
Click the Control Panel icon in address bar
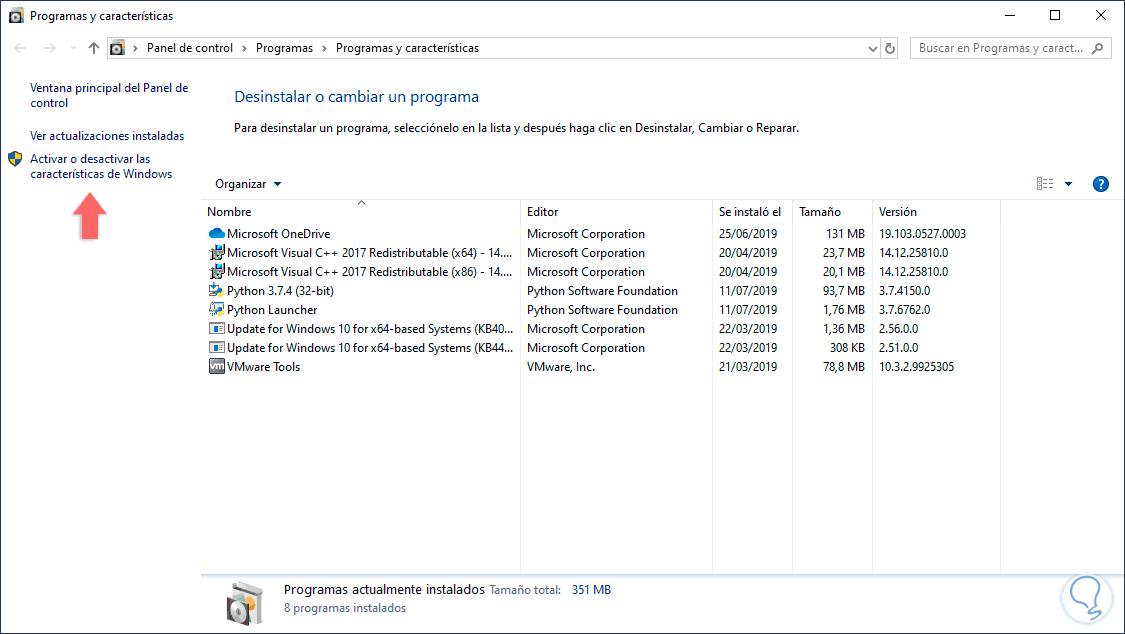(x=117, y=48)
